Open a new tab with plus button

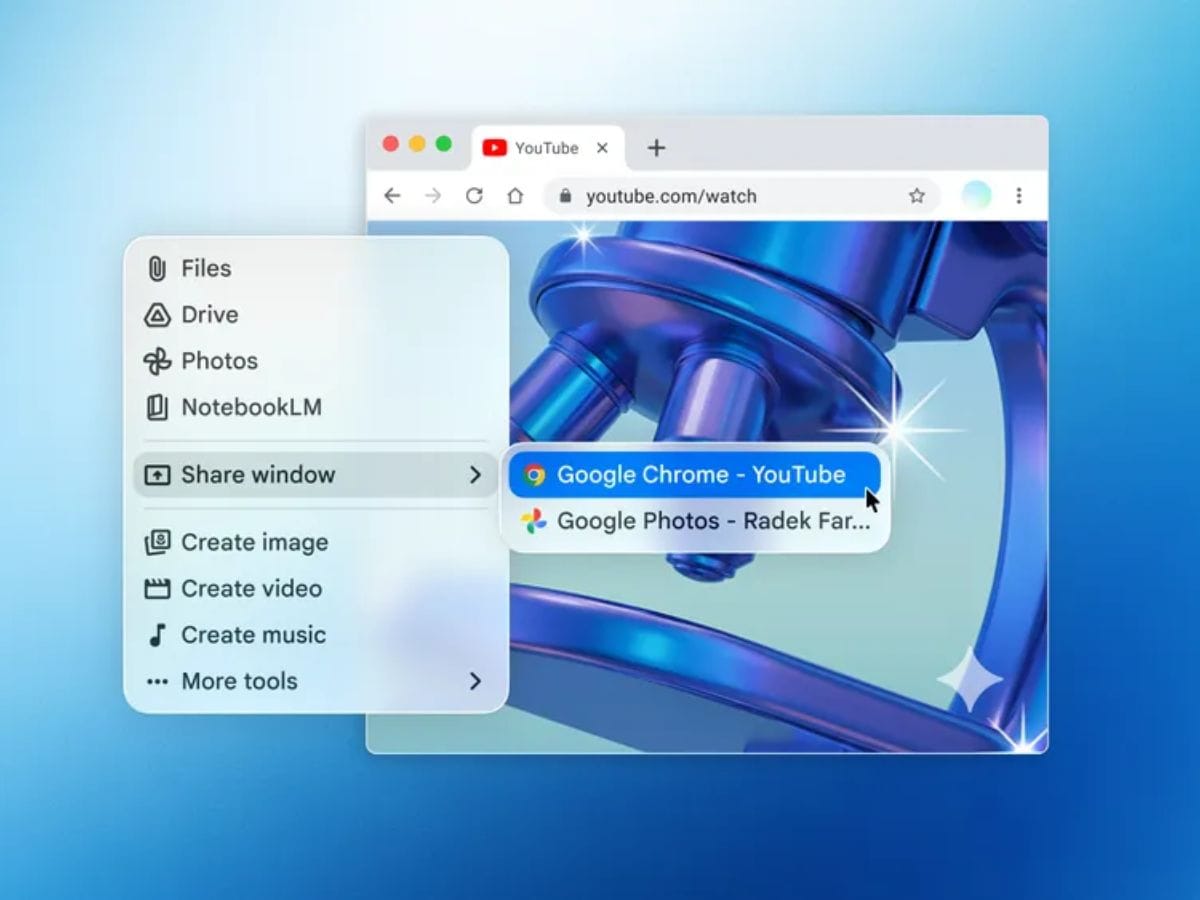[656, 148]
